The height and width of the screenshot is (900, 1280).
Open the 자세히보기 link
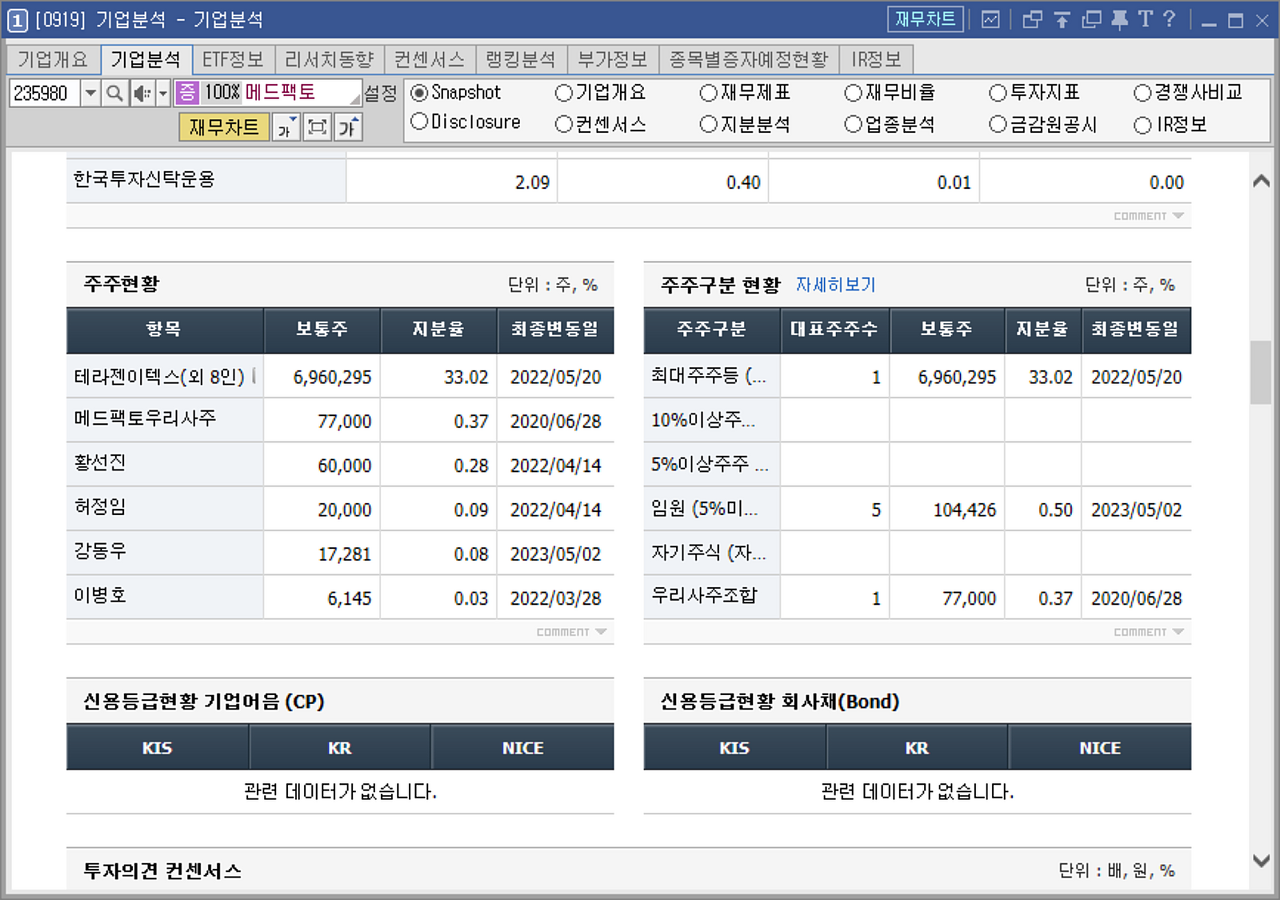pos(836,285)
